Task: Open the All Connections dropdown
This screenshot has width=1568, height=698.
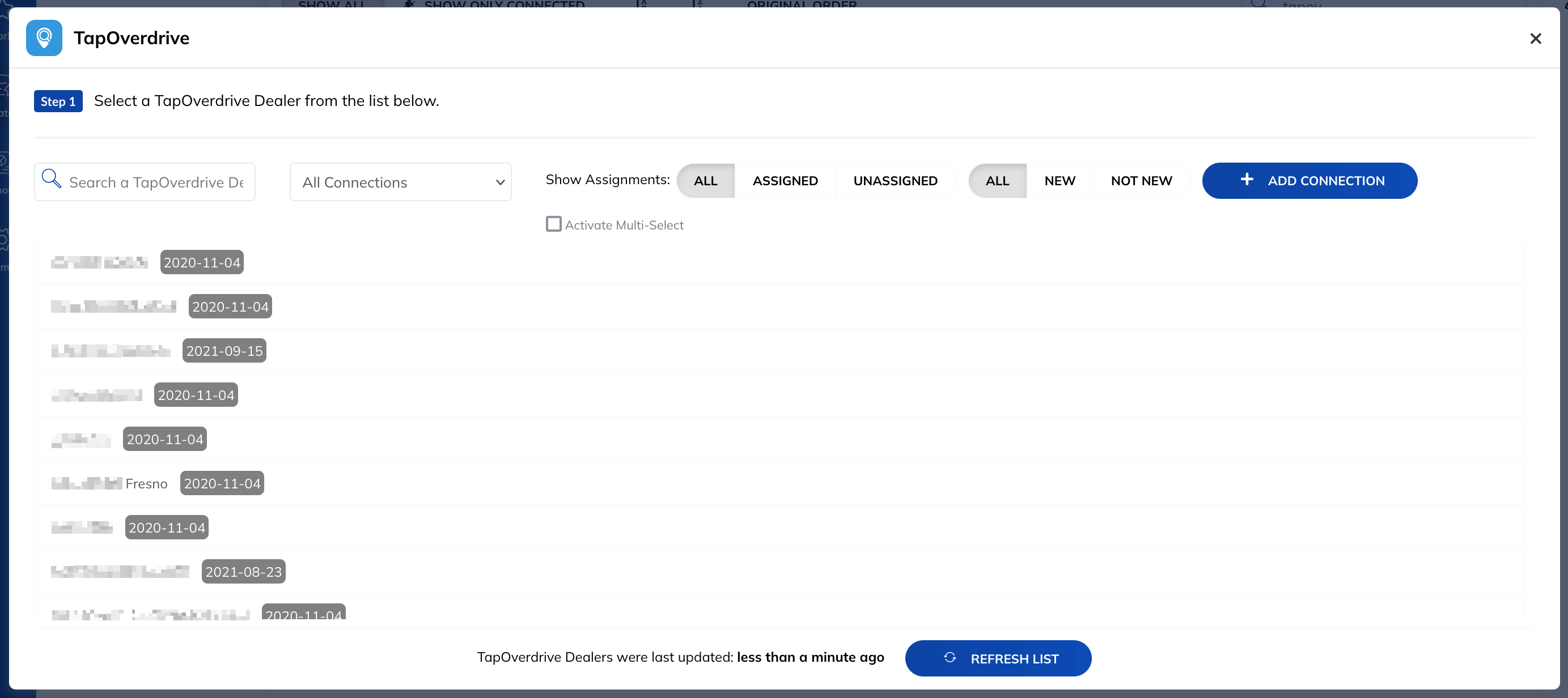Action: [x=401, y=182]
